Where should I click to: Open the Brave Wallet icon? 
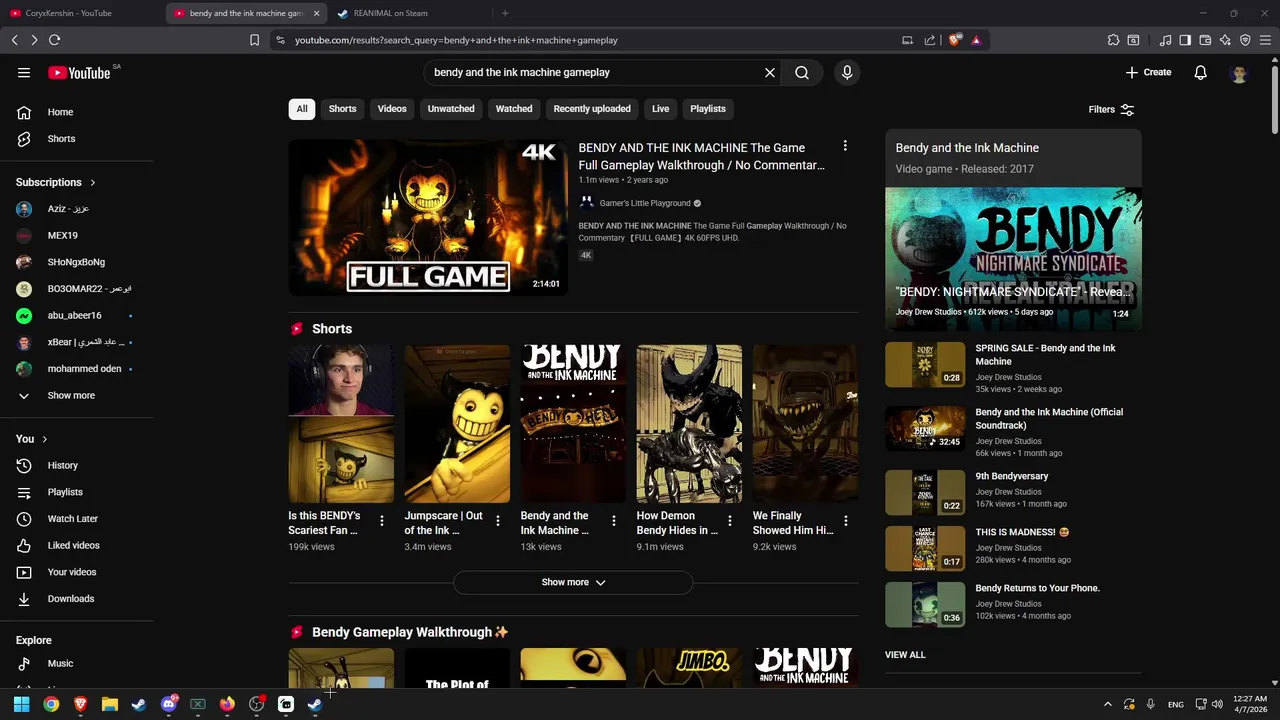click(1205, 40)
